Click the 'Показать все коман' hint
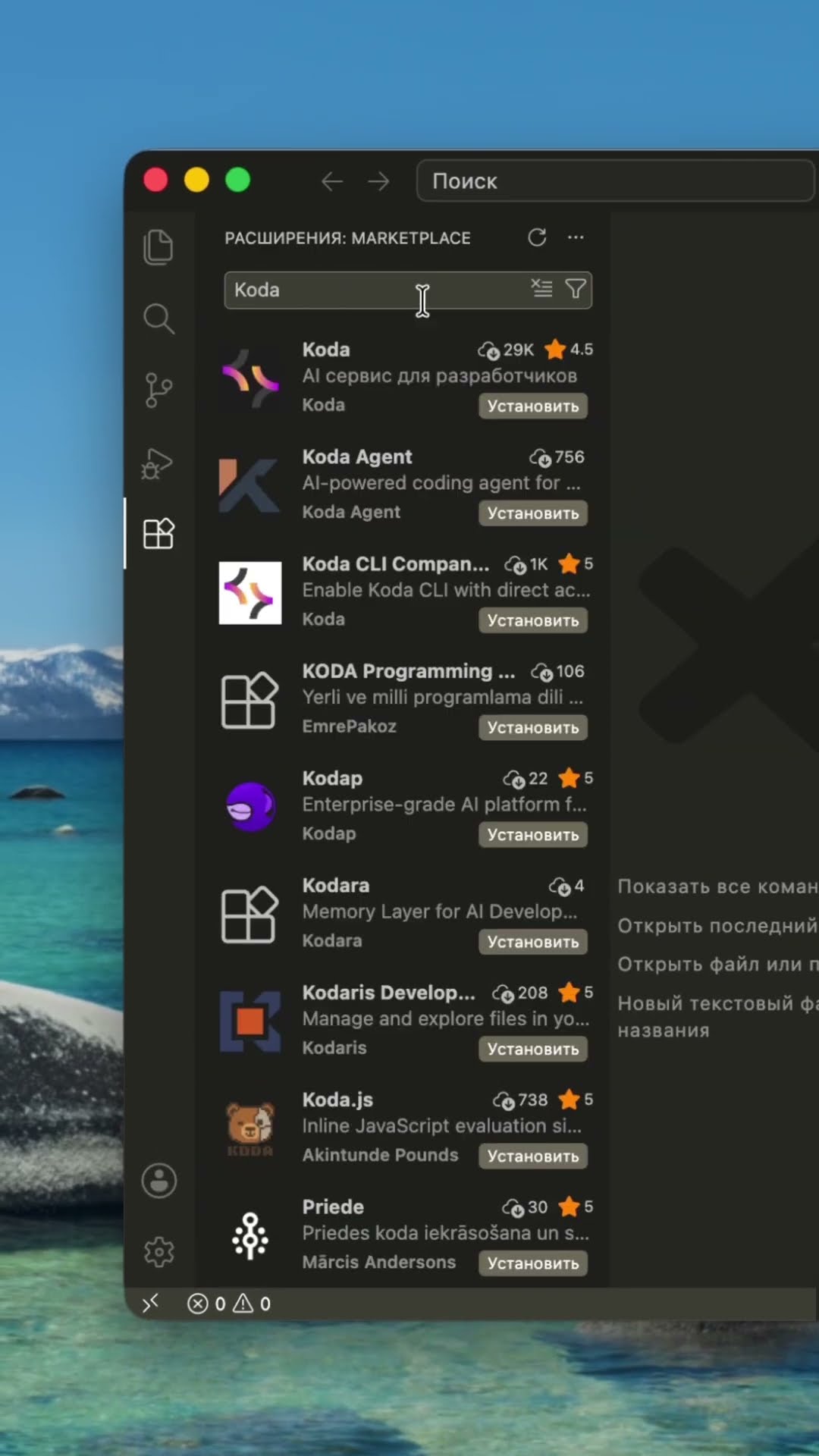819x1456 pixels. (717, 886)
